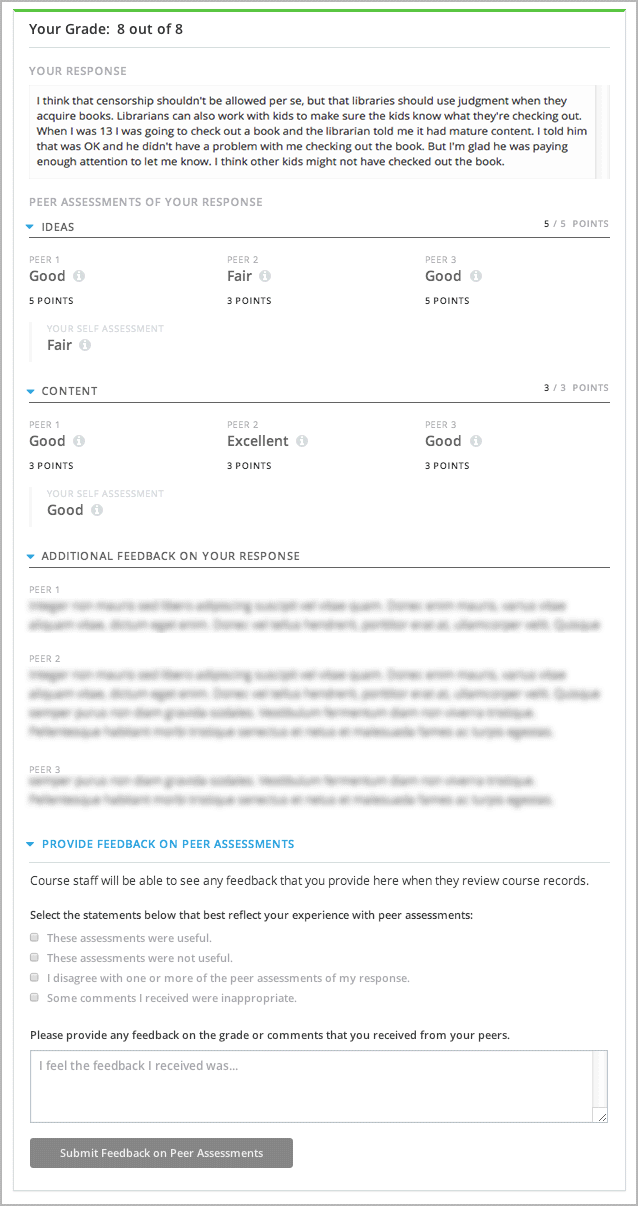Viewport: 638px width, 1206px height.
Task: Open info icon next to self assessment Fair
Action: point(85,346)
